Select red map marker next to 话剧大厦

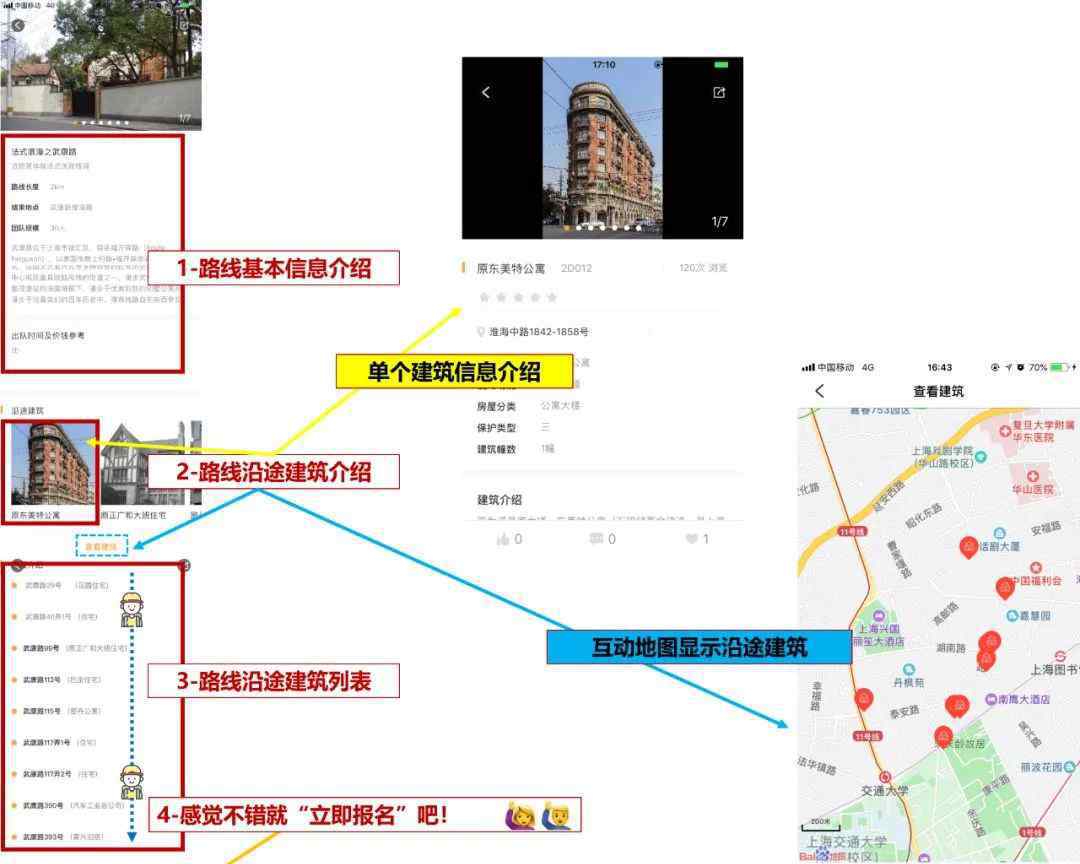pyautogui.click(x=968, y=548)
